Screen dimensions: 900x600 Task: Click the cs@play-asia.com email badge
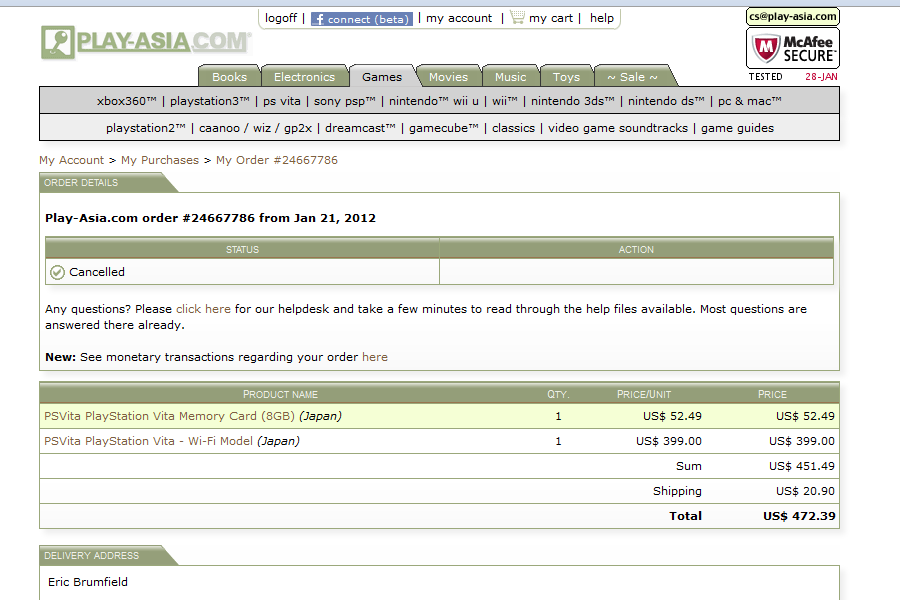point(793,16)
